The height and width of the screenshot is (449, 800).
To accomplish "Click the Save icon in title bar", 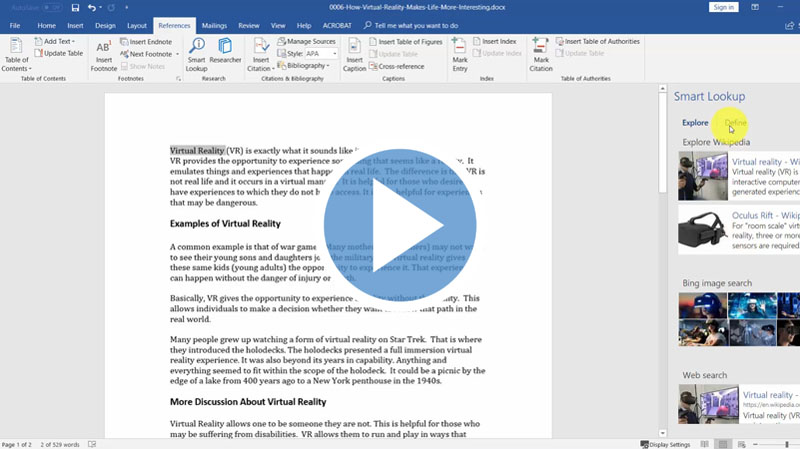I will (x=74, y=8).
